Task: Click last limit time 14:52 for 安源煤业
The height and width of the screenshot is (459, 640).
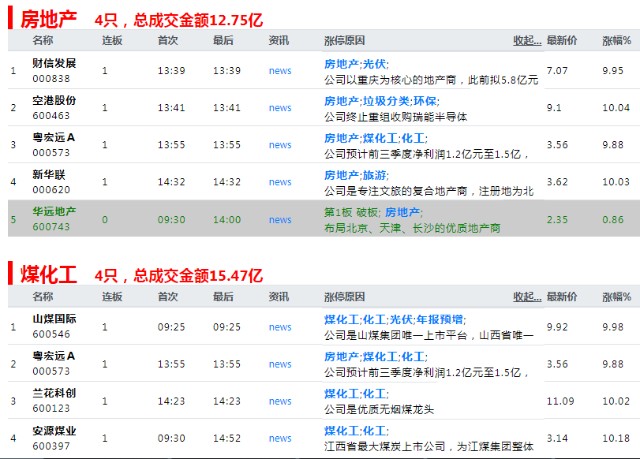Action: point(227,438)
